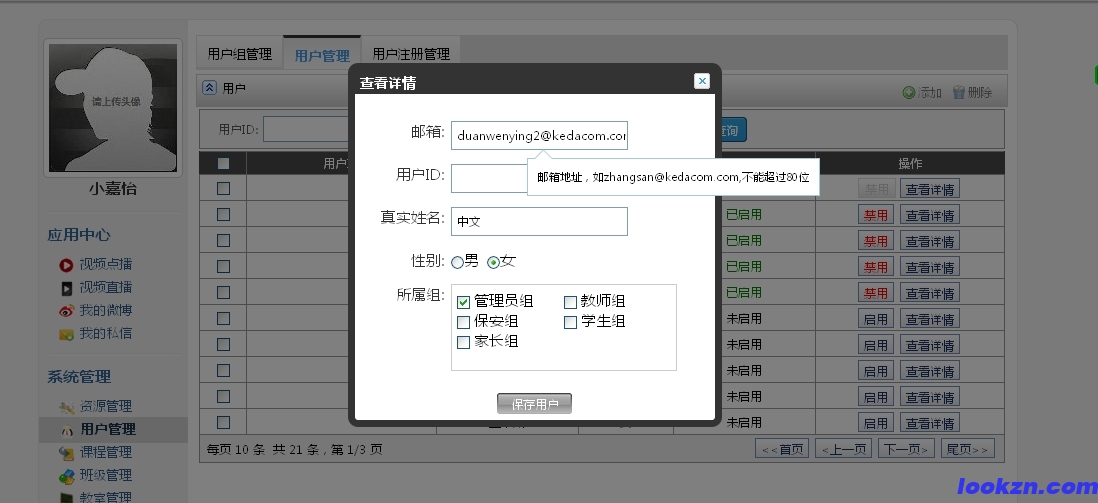The width and height of the screenshot is (1098, 503).
Task: Go to next page with 下一页
Action: tap(906, 448)
